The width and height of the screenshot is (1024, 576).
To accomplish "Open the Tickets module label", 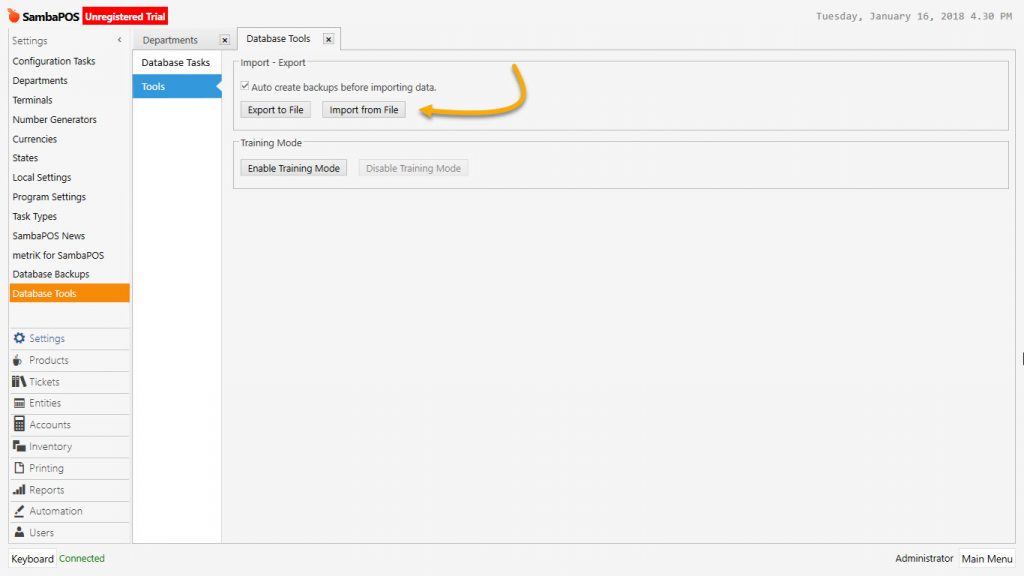I will [44, 382].
